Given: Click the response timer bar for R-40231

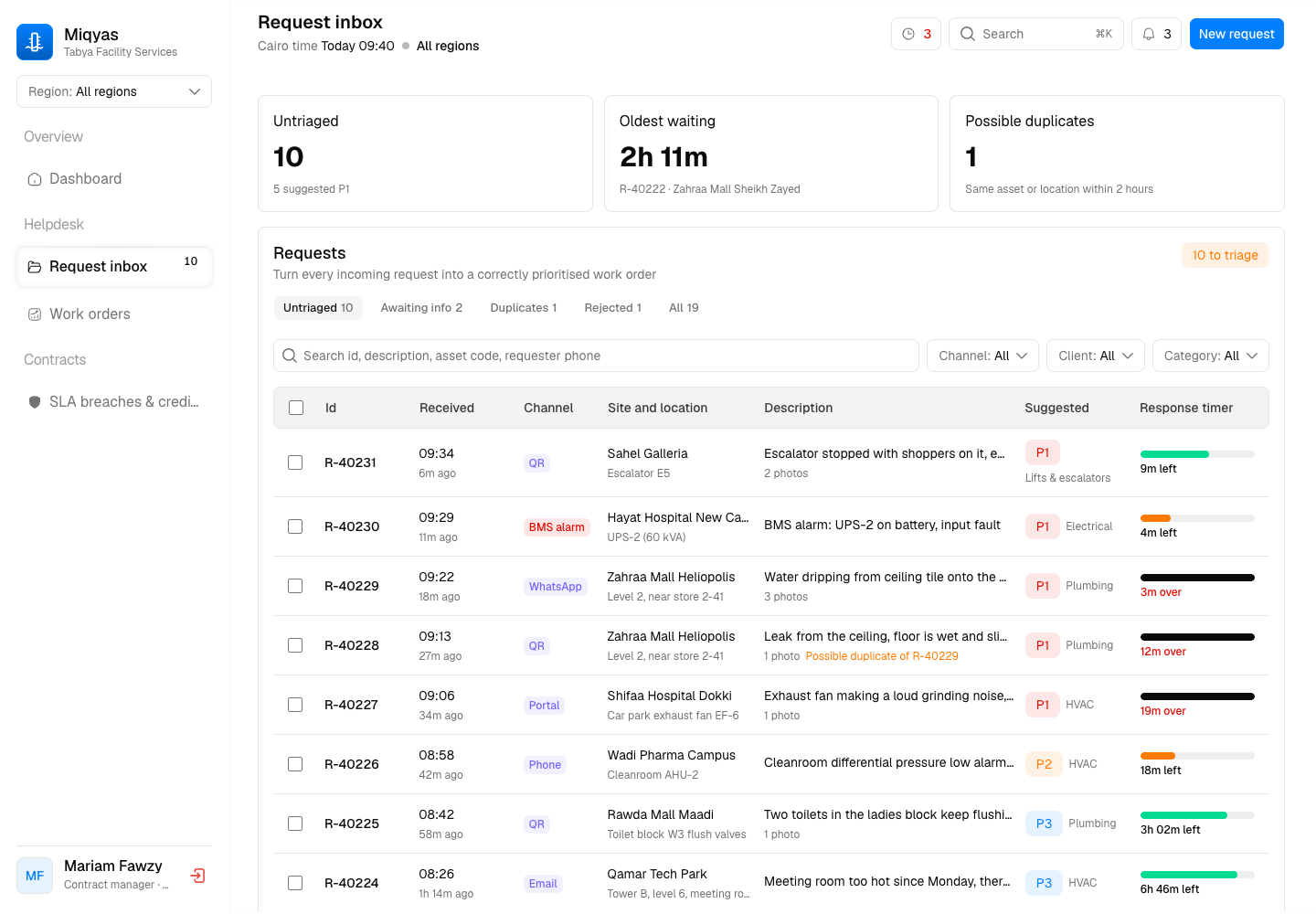Looking at the screenshot, I should (1197, 454).
